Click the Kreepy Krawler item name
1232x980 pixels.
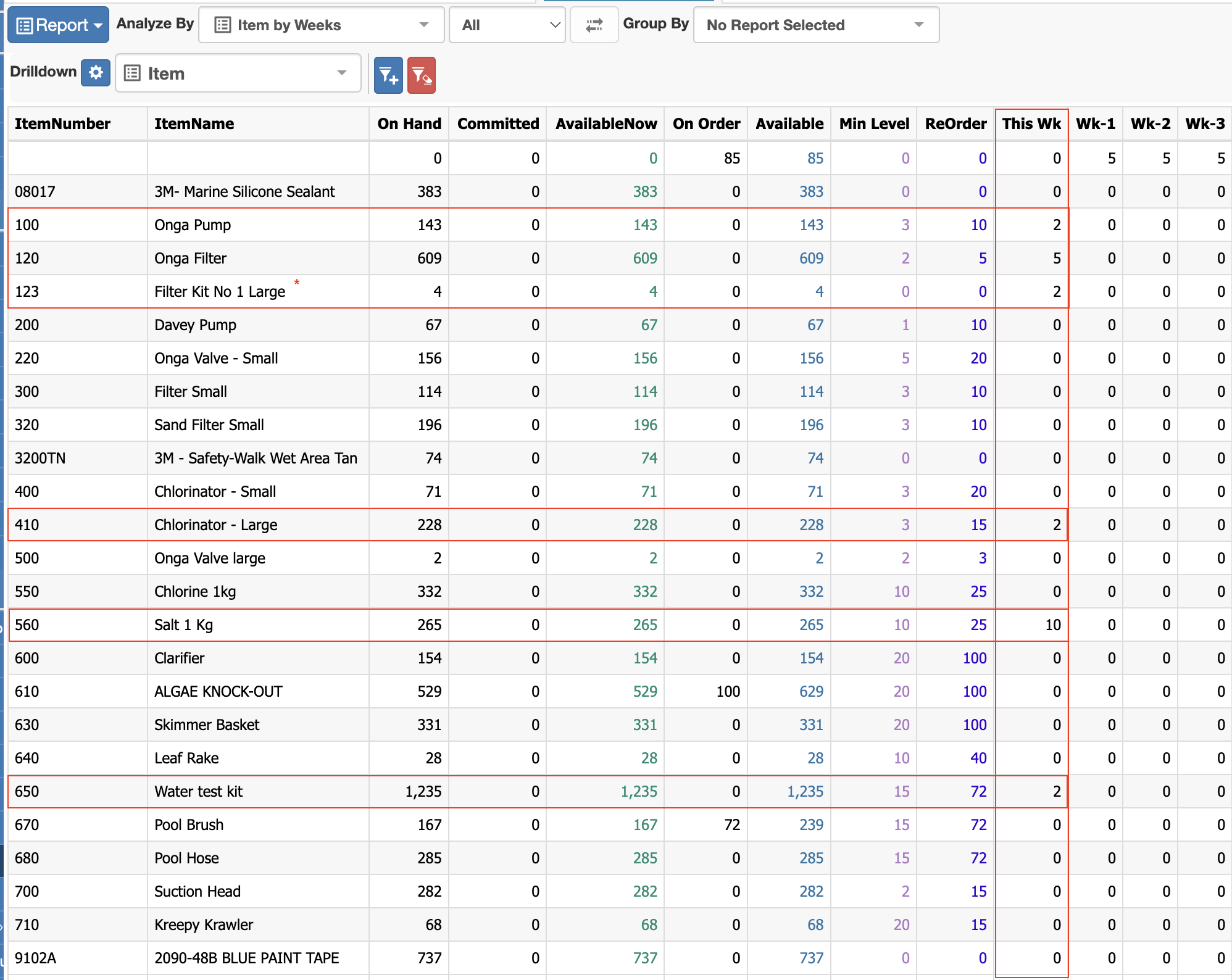(x=204, y=924)
